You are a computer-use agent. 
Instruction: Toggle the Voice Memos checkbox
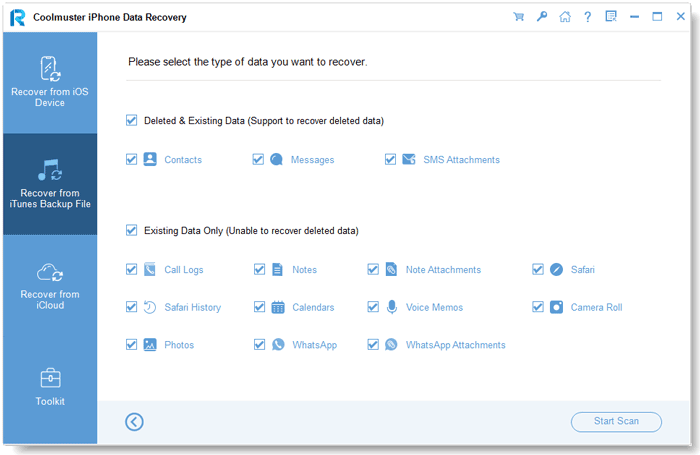point(373,307)
